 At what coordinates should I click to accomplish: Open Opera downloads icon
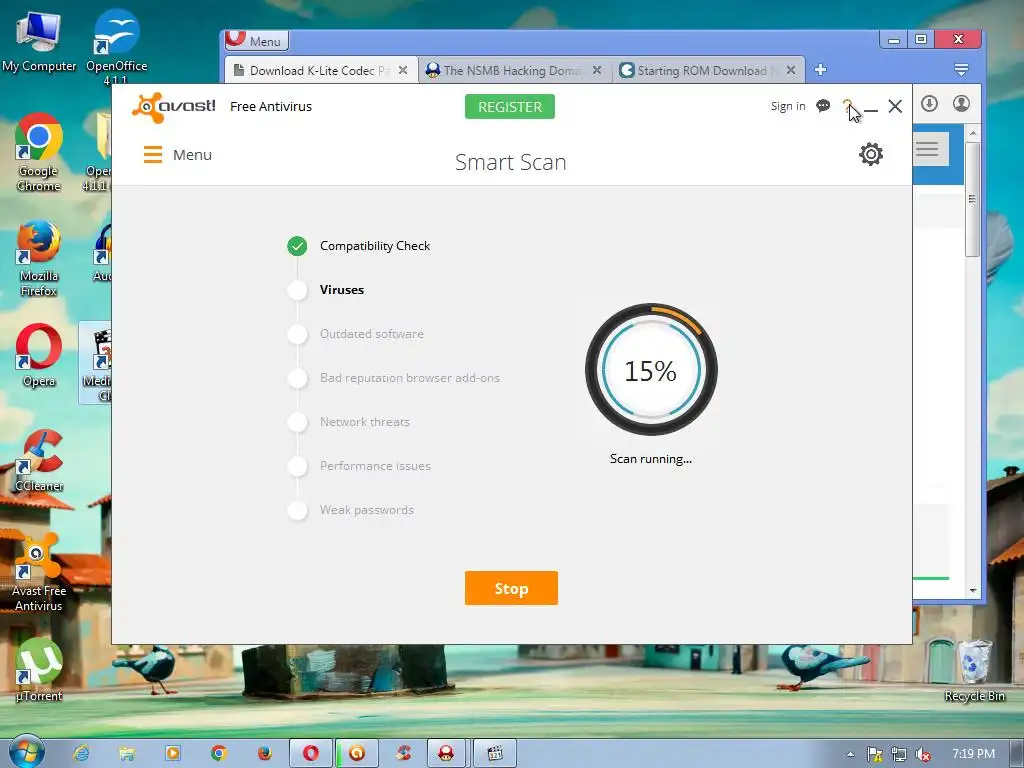click(x=929, y=104)
